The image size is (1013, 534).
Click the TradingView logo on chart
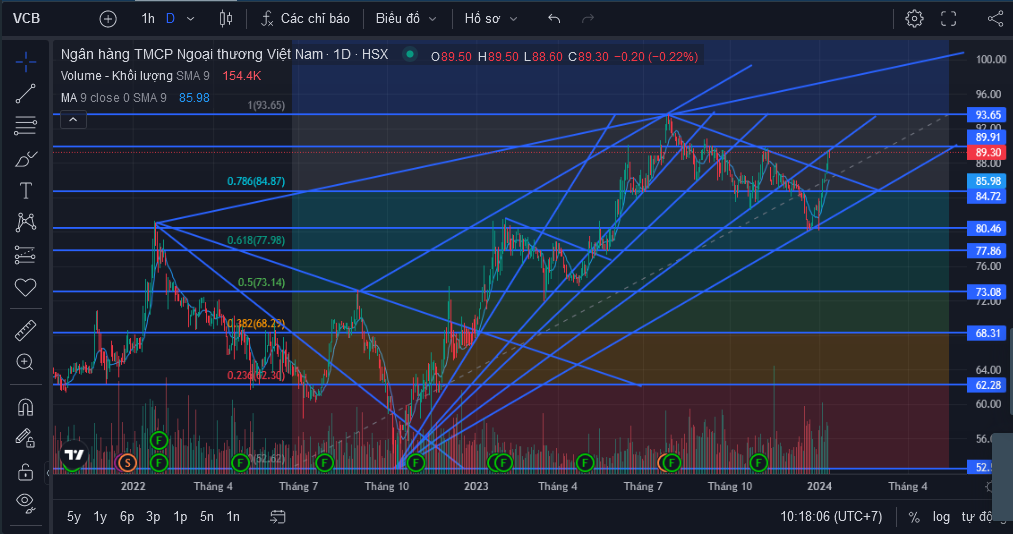click(74, 455)
